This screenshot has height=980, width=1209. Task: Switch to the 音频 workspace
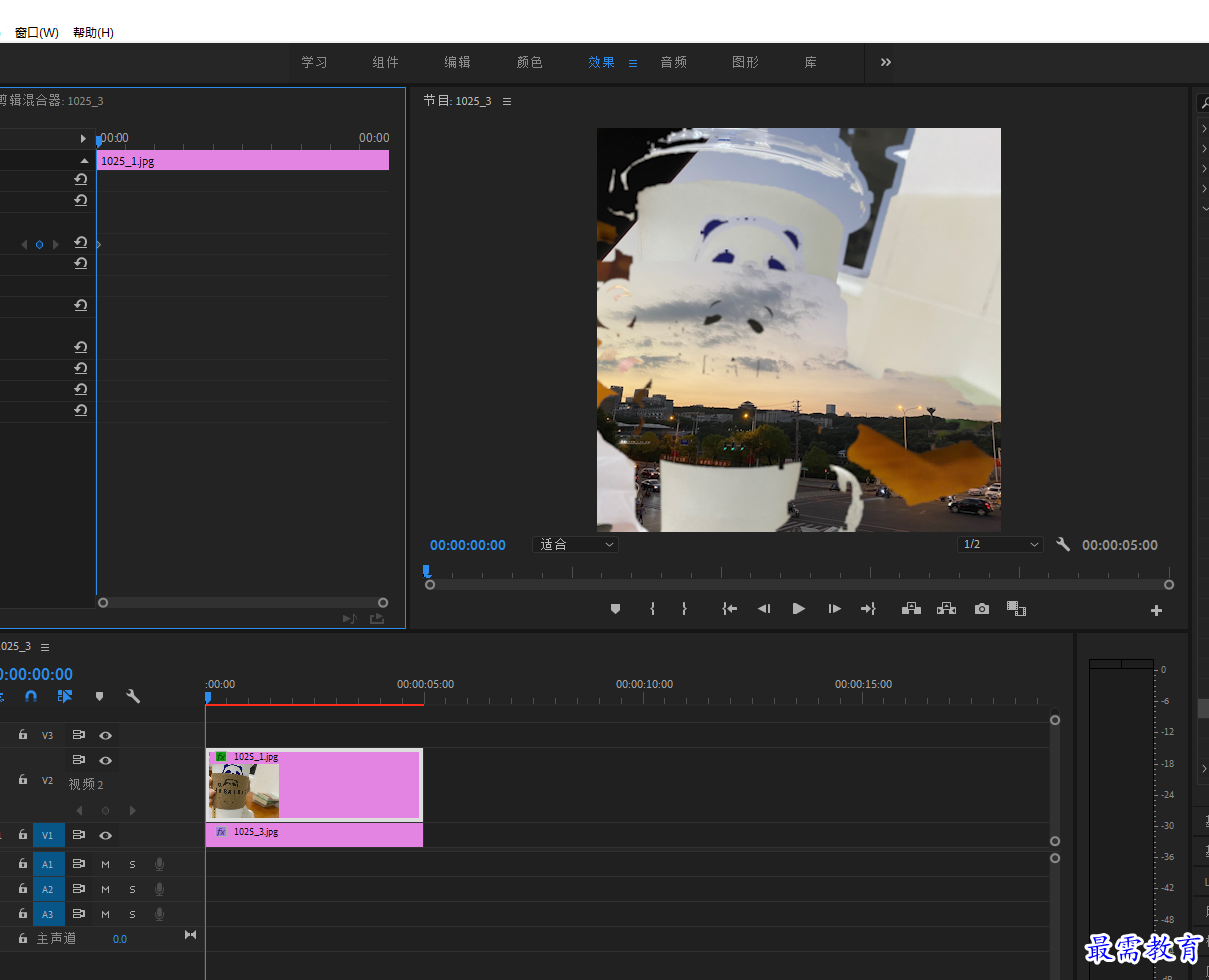pyautogui.click(x=673, y=62)
